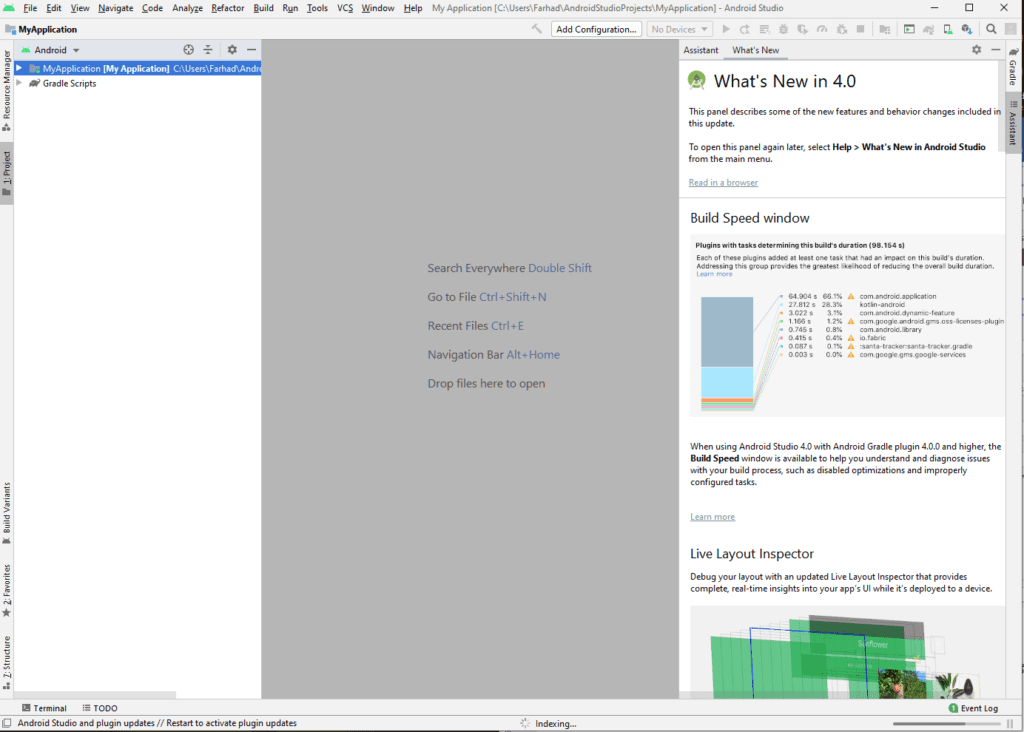Open the SDK Manager icon
Viewport: 1024px width, 732px height.
(x=968, y=29)
